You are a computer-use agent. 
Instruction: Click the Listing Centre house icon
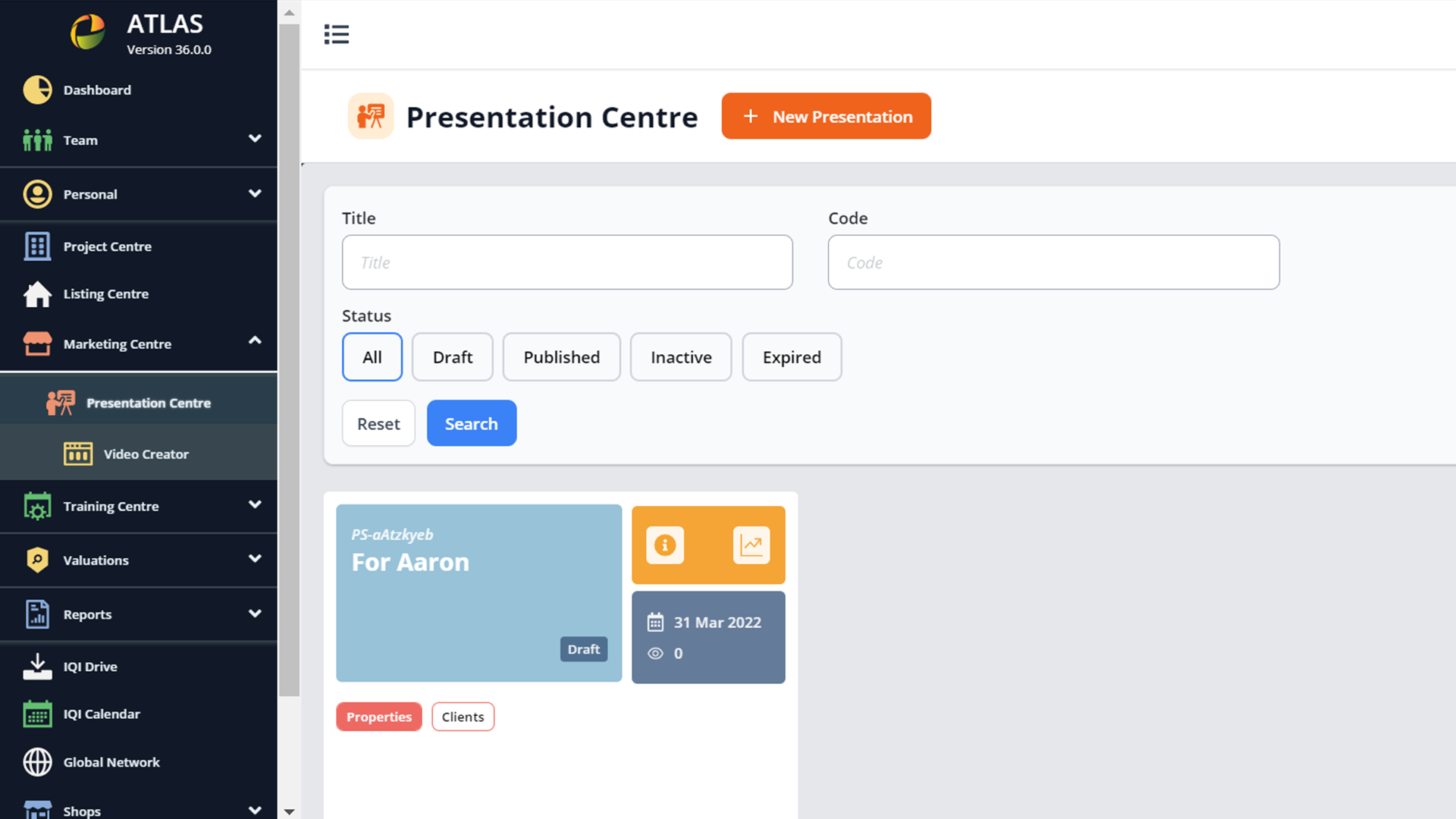click(37, 294)
